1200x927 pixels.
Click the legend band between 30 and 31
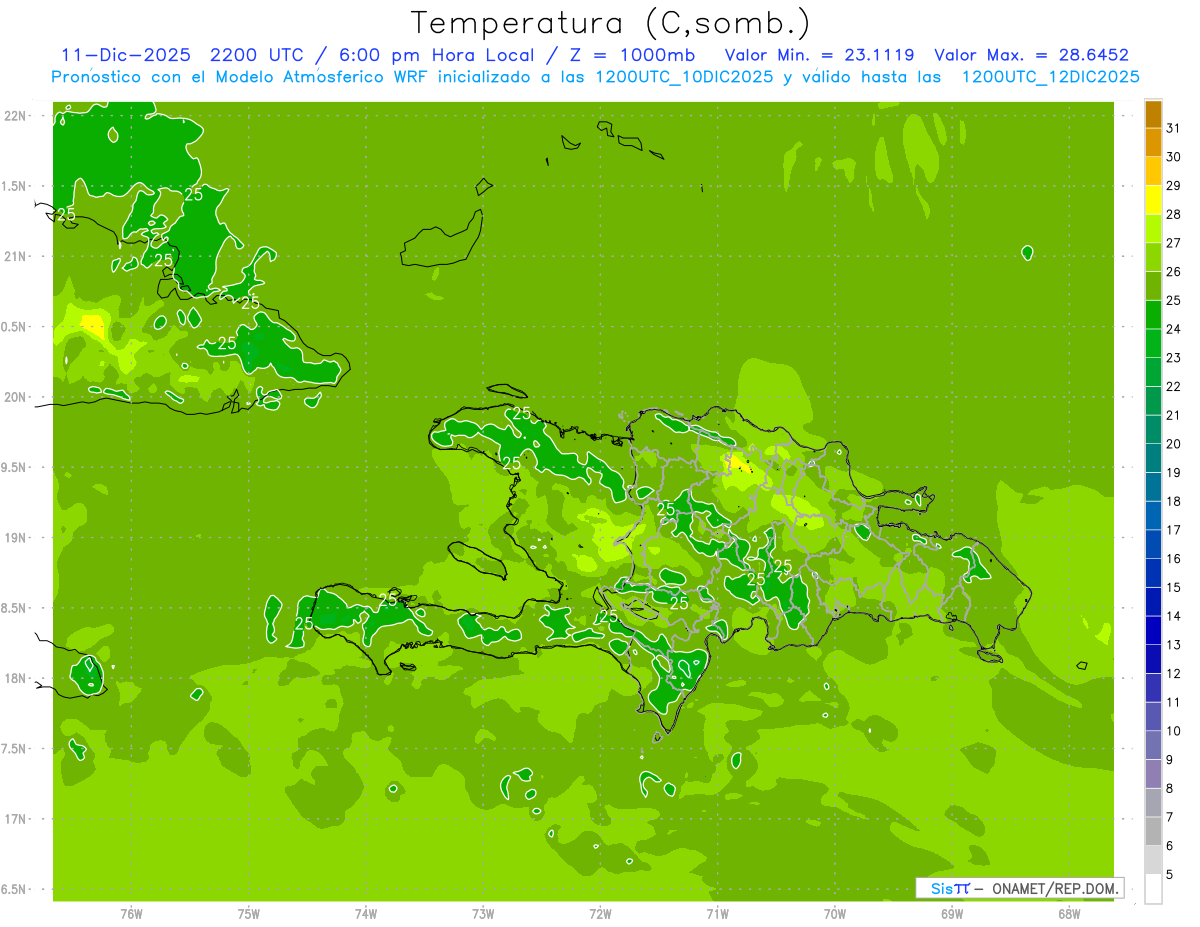1153,143
